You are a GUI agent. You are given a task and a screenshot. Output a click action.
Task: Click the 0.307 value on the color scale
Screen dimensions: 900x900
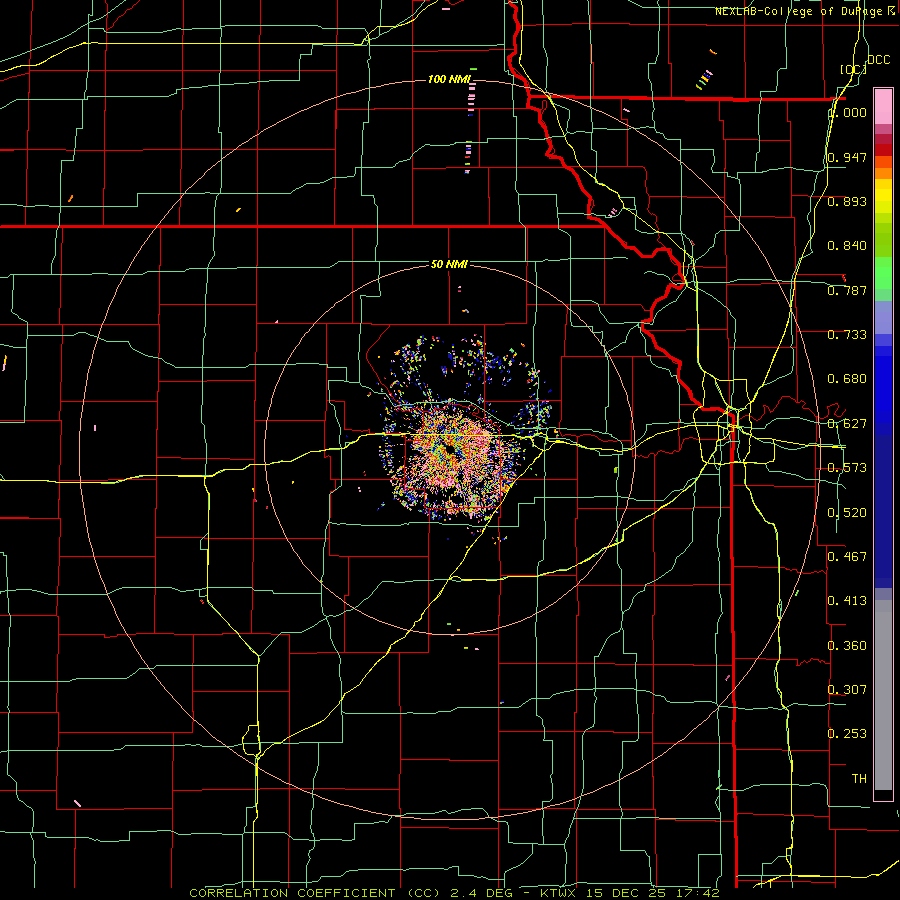(x=847, y=689)
